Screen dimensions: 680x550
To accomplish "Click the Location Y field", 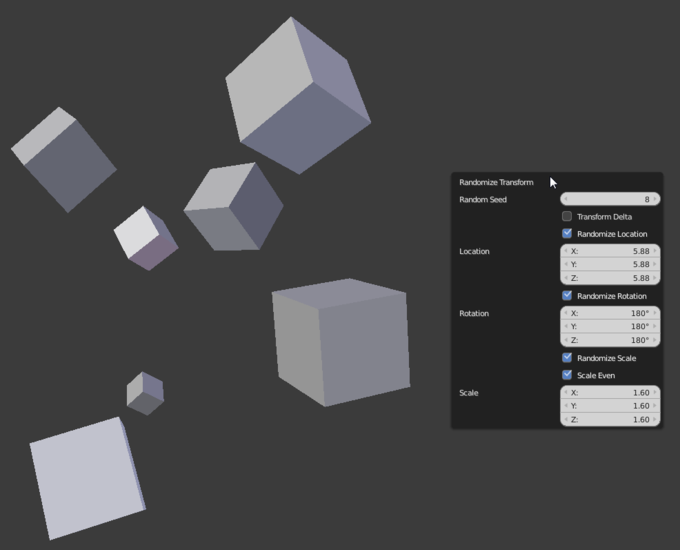I will (610, 264).
